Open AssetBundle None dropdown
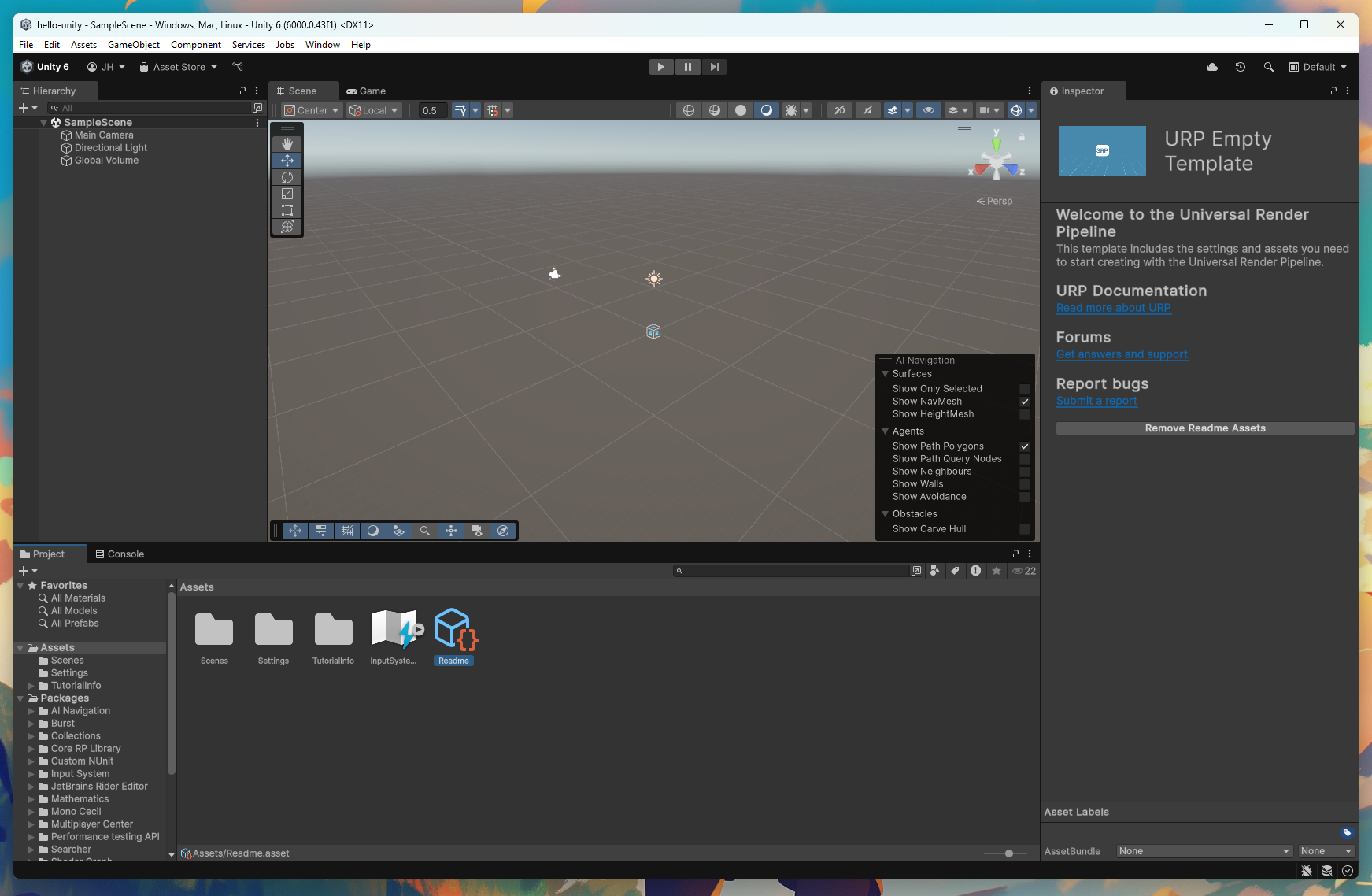The image size is (1372, 896). 1204,851
